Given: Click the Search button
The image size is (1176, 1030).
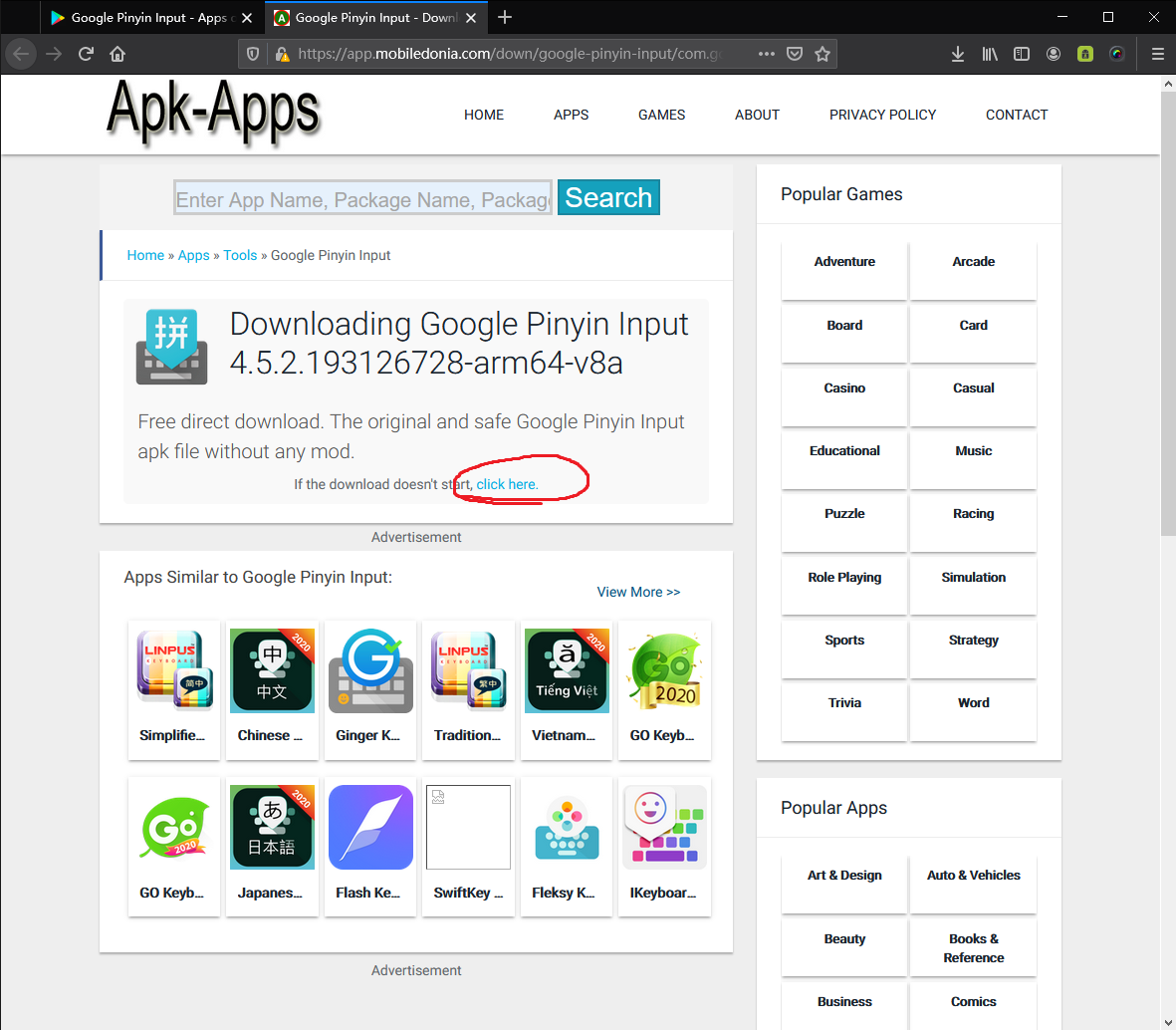Looking at the screenshot, I should click(x=608, y=197).
